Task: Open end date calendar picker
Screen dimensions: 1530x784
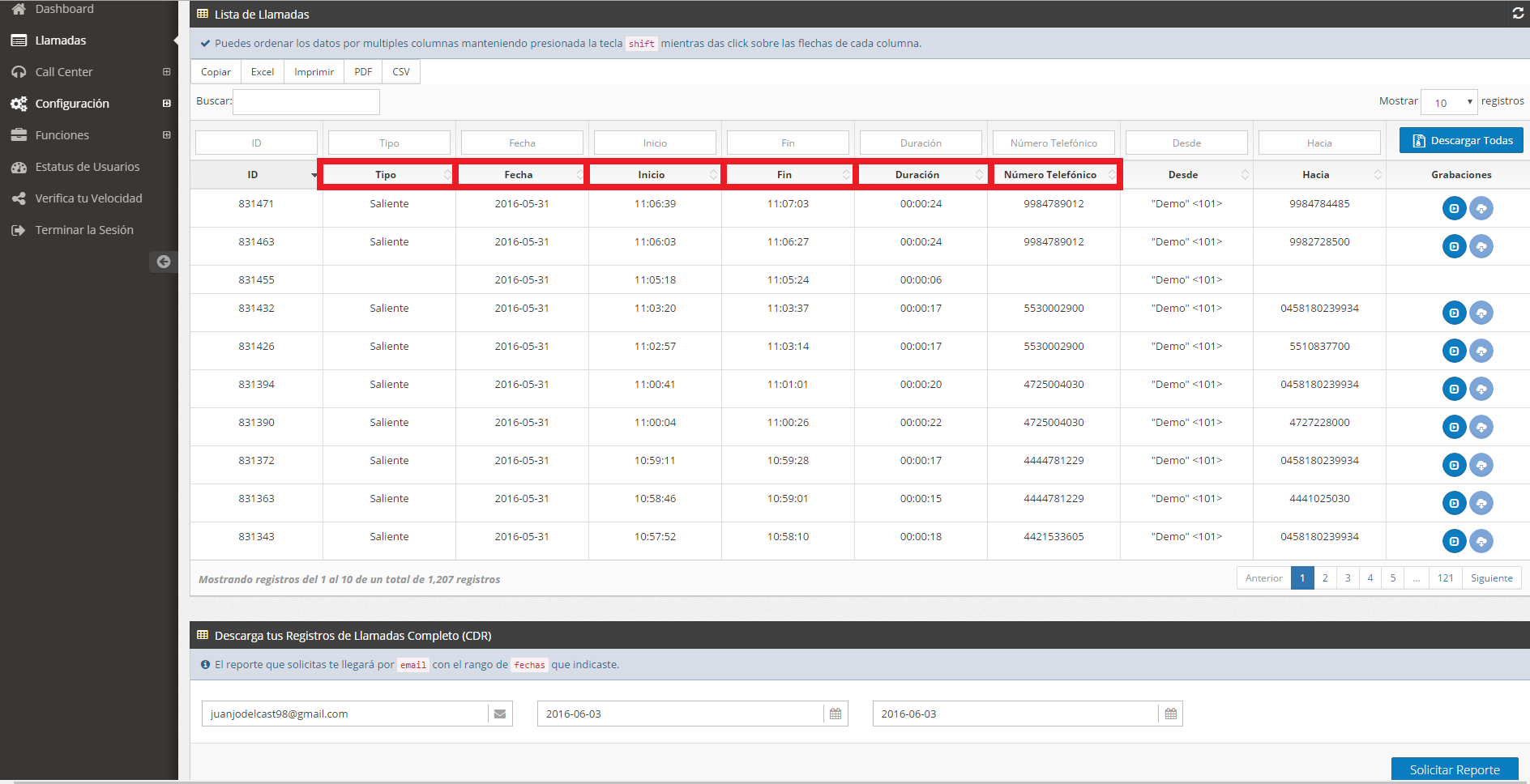Action: [1171, 714]
